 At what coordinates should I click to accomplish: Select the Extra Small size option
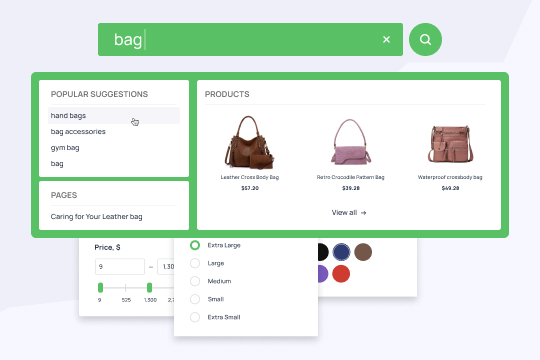pos(195,317)
